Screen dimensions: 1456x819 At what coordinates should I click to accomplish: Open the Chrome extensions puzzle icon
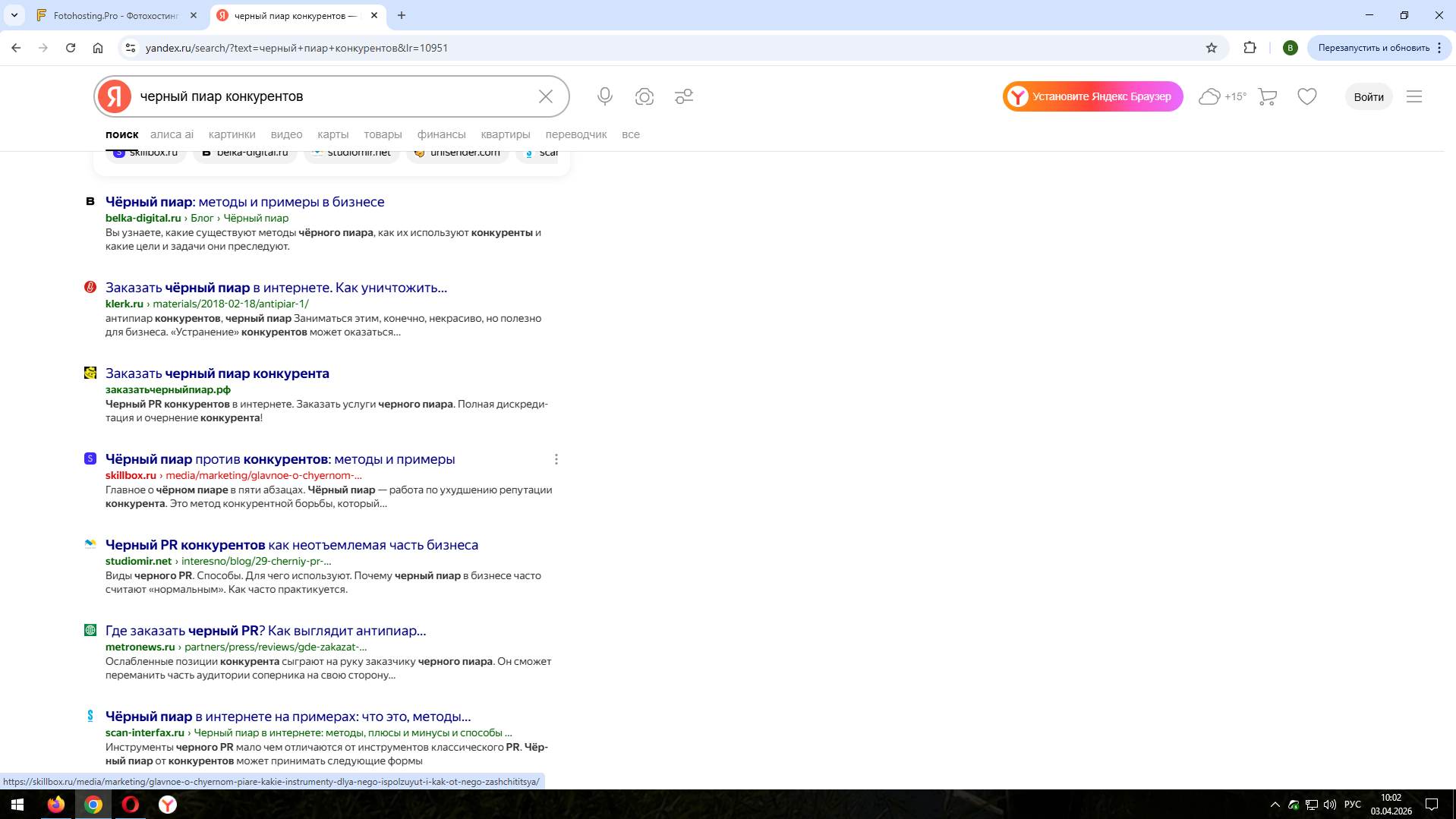(x=1250, y=48)
